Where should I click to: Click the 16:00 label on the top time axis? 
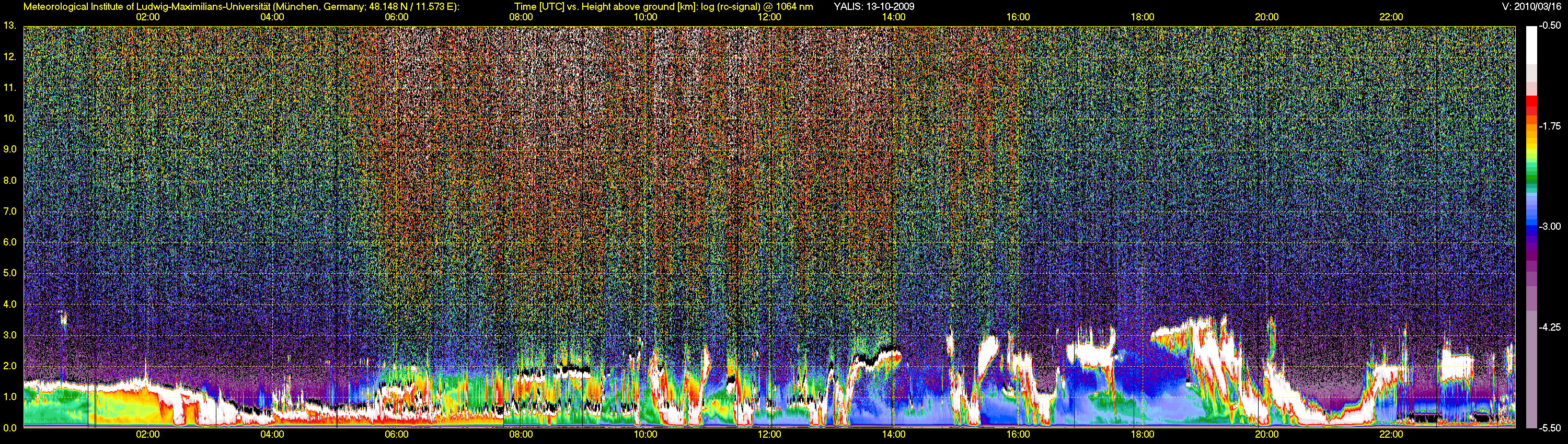(1018, 17)
